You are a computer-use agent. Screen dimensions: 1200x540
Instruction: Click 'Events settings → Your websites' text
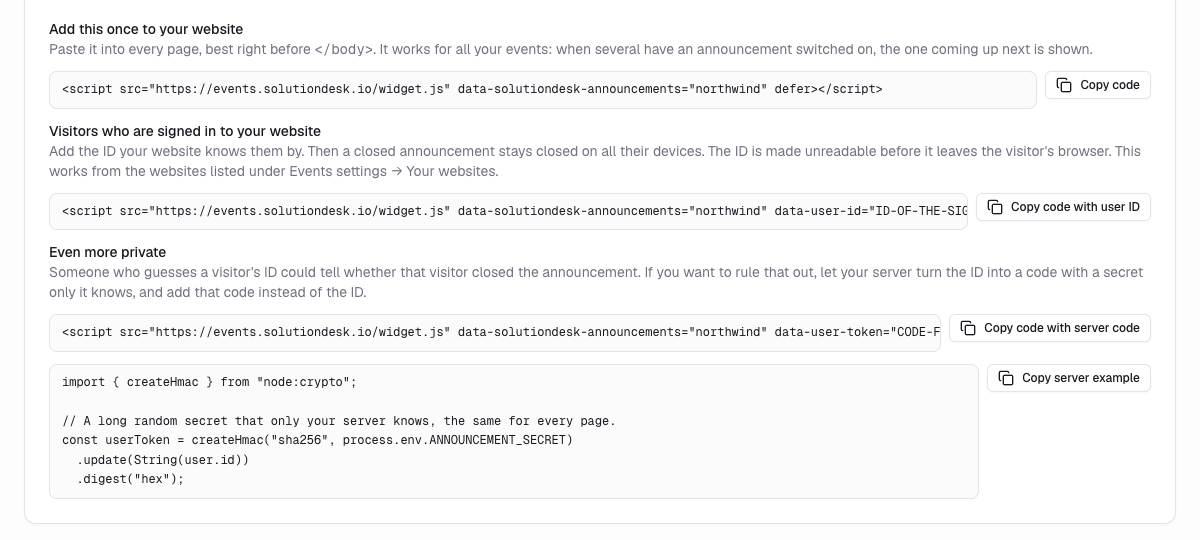[392, 171]
